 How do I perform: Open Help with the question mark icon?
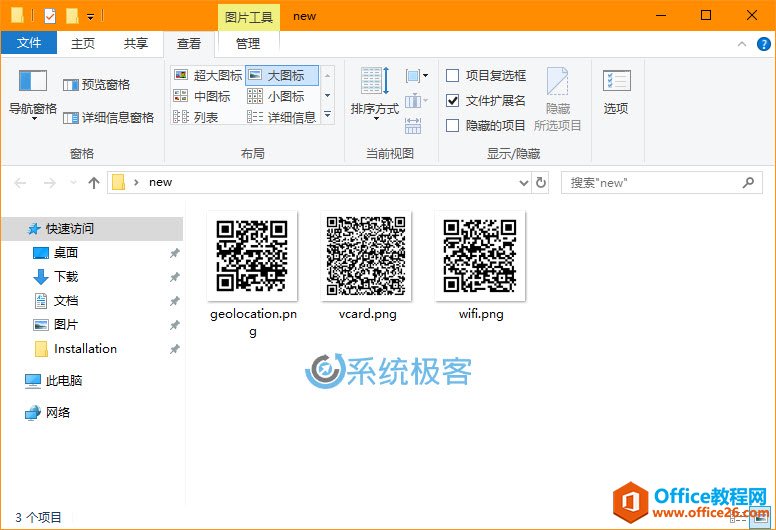click(x=764, y=44)
